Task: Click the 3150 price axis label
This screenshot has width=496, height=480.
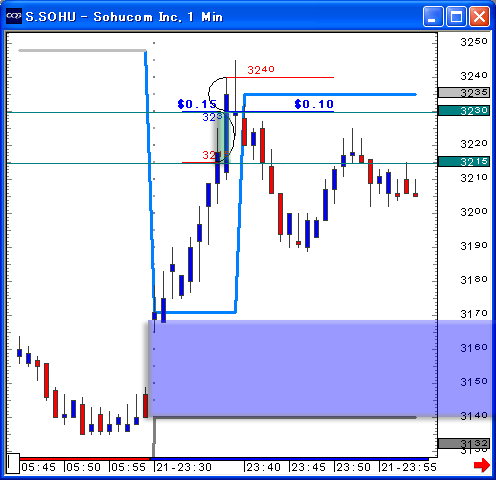Action: click(x=474, y=382)
